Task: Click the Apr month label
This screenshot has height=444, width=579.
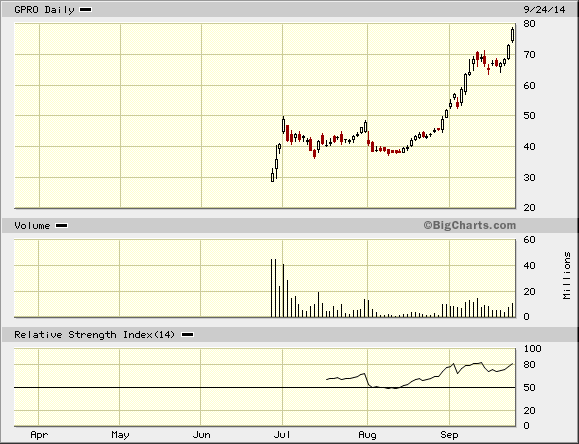Action: point(39,435)
